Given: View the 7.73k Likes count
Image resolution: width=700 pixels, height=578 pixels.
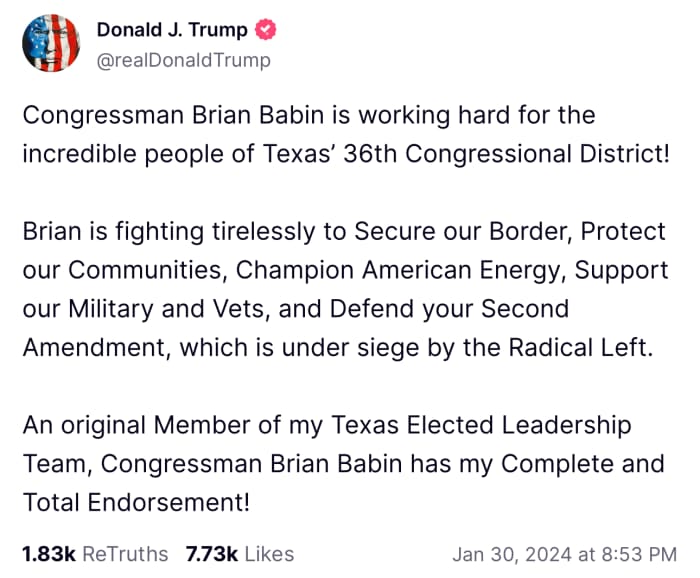Looking at the screenshot, I should click(212, 554).
